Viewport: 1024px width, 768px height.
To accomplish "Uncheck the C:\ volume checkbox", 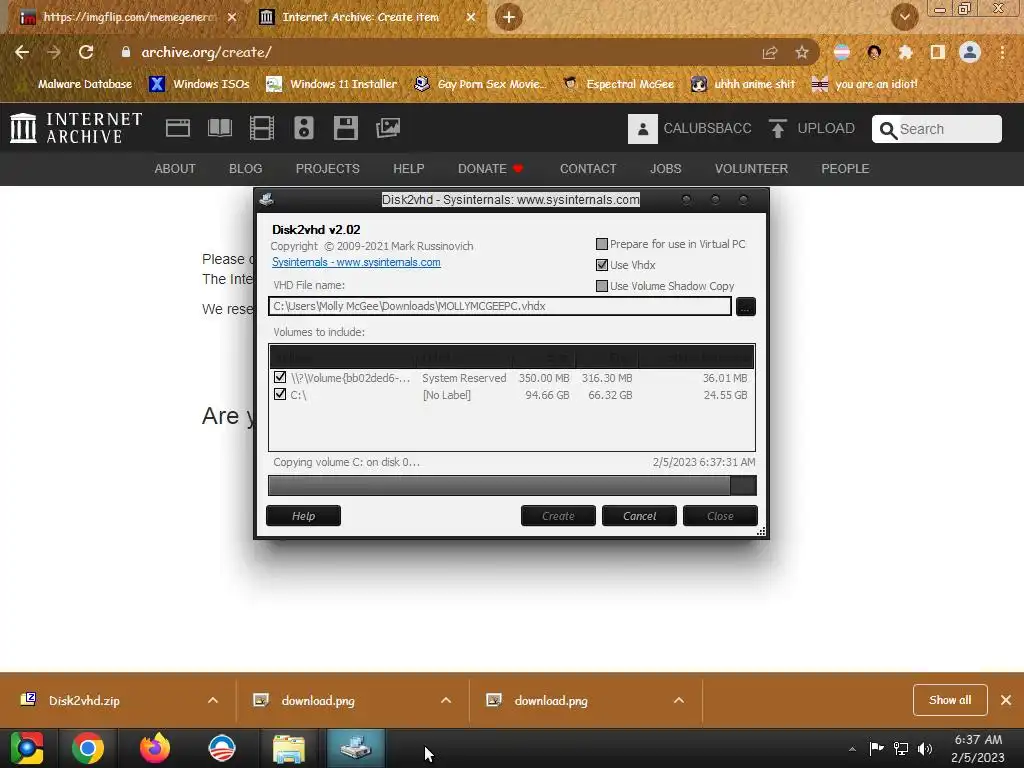I will pos(280,394).
